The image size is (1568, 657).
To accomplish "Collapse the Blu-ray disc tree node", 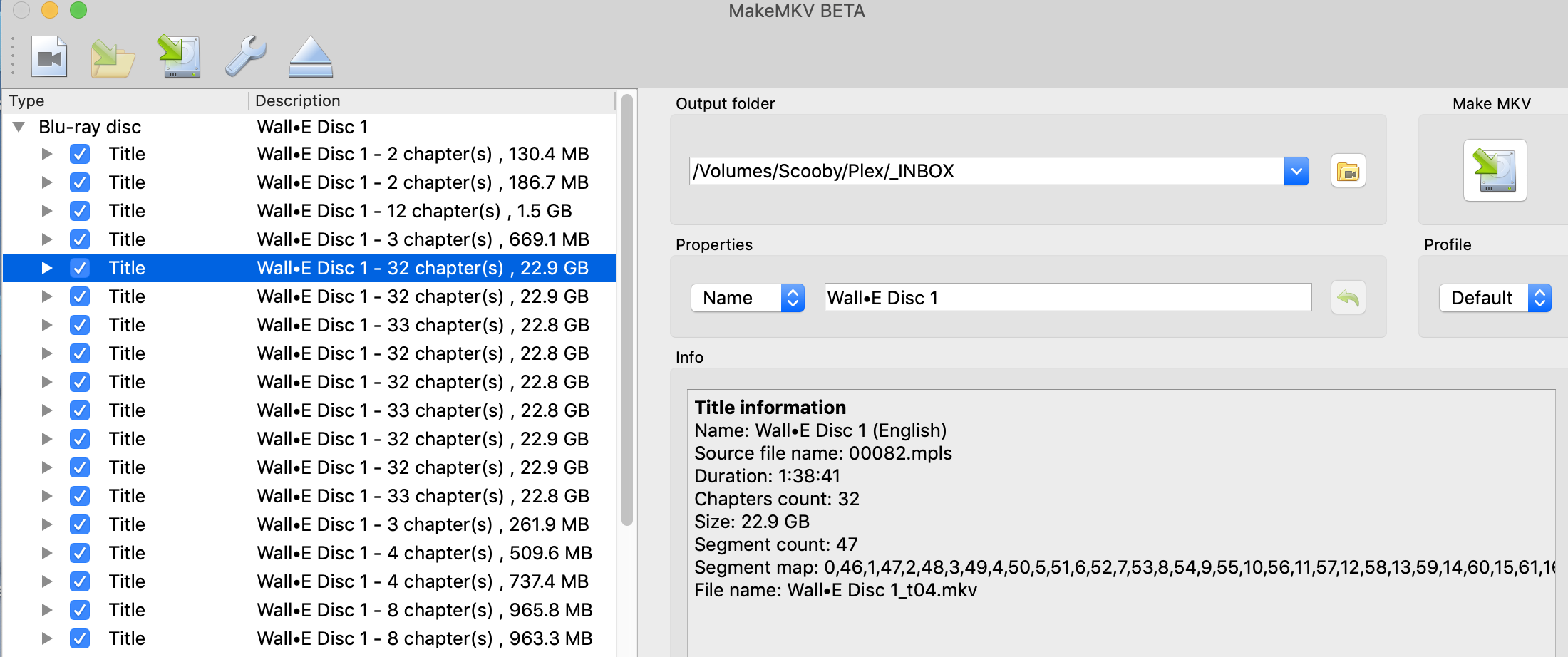I will (x=19, y=127).
